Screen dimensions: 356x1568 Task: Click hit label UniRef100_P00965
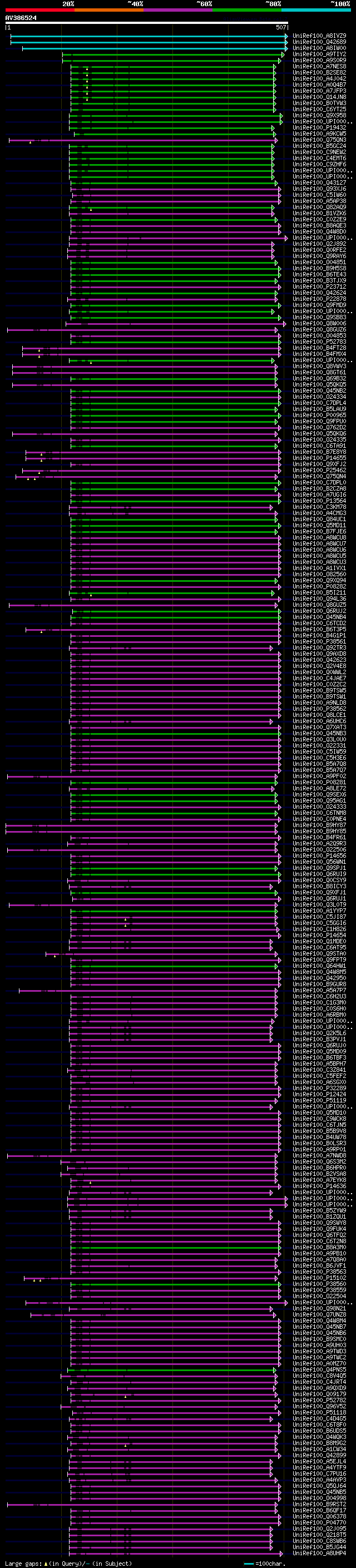(x=319, y=415)
